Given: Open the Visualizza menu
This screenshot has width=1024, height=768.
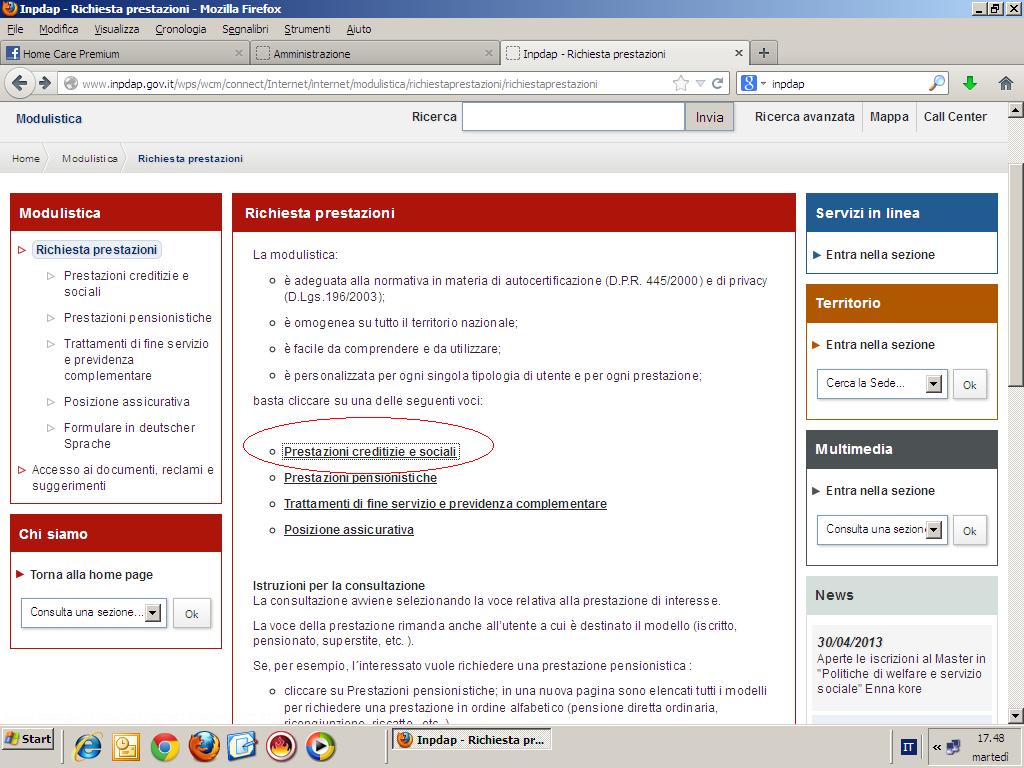Looking at the screenshot, I should pos(116,29).
